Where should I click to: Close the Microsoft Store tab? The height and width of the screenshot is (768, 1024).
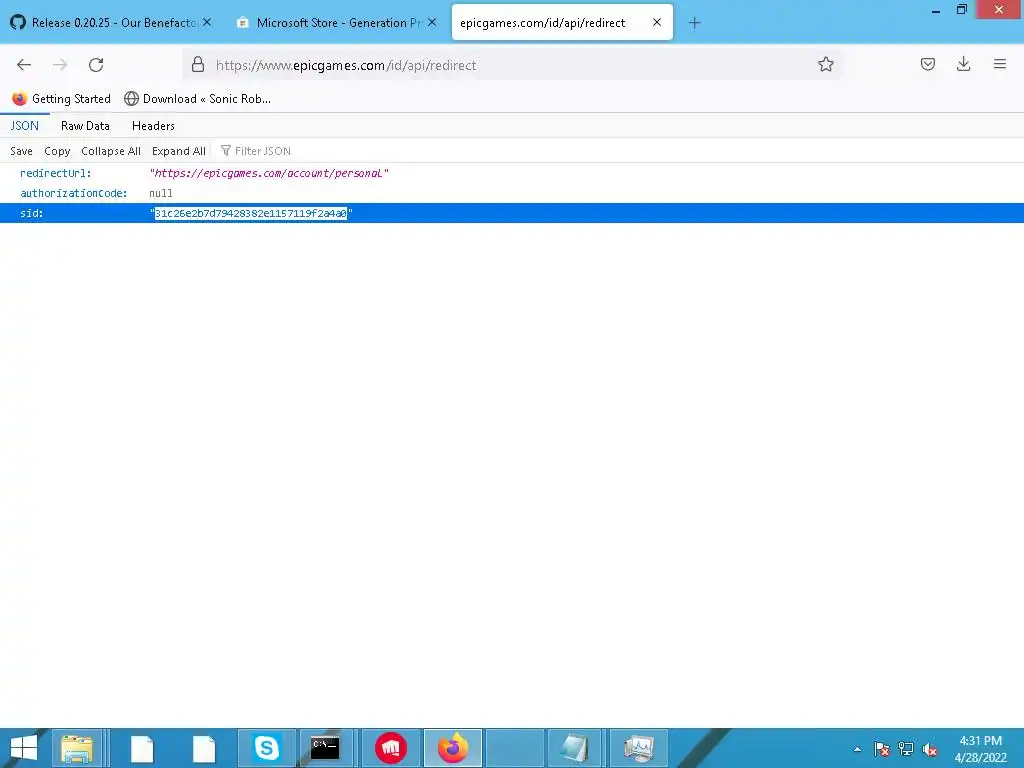pos(432,22)
